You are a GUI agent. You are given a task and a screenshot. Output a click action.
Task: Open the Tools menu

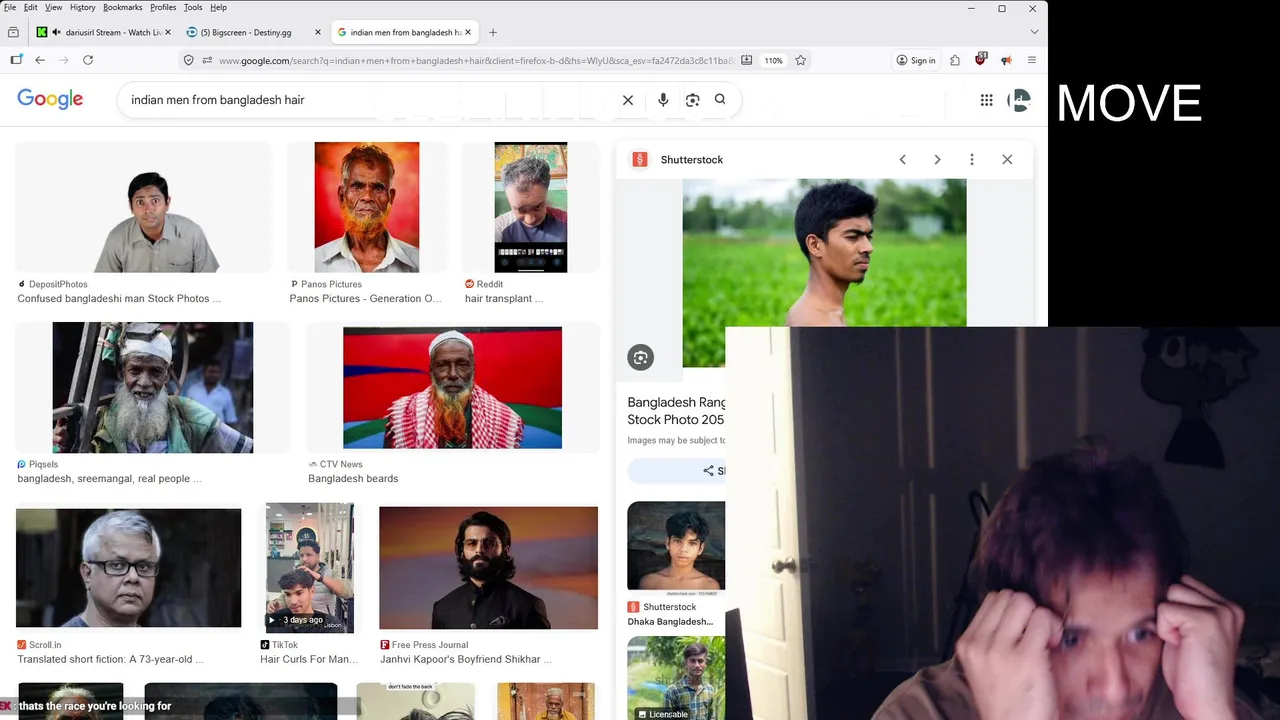pyautogui.click(x=193, y=7)
